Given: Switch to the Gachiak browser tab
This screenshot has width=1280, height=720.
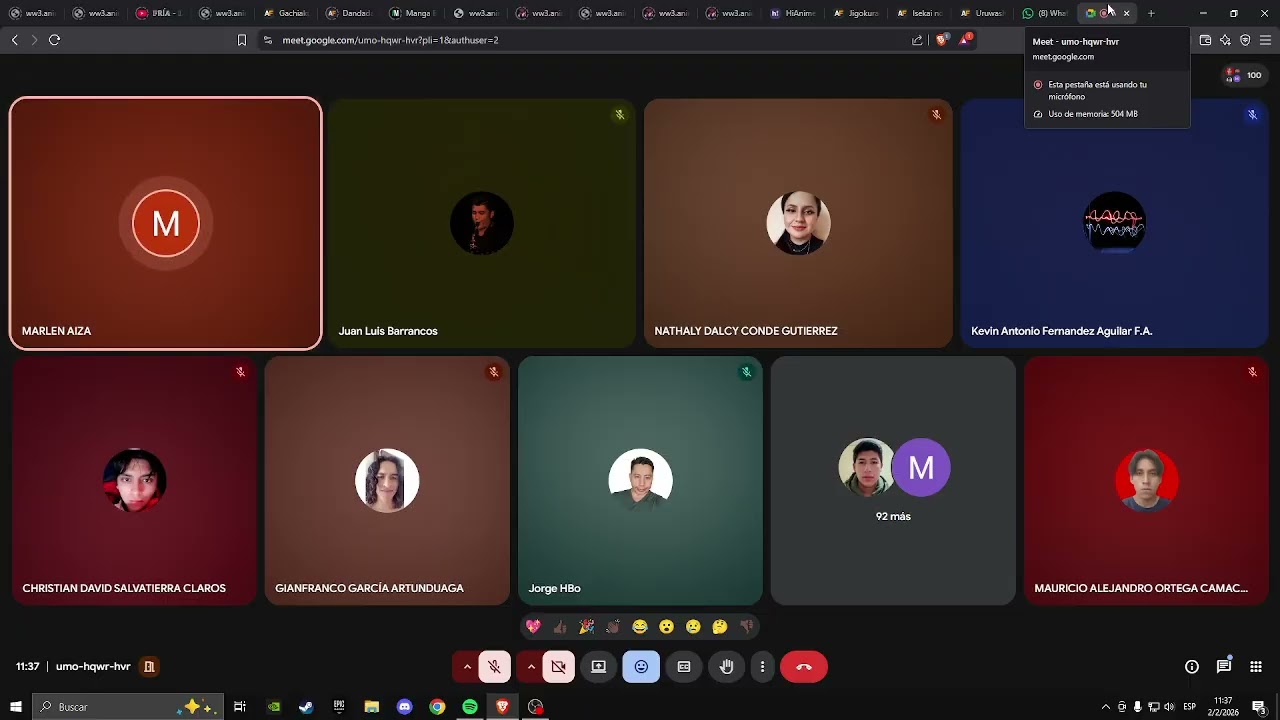Looking at the screenshot, I should [x=287, y=13].
